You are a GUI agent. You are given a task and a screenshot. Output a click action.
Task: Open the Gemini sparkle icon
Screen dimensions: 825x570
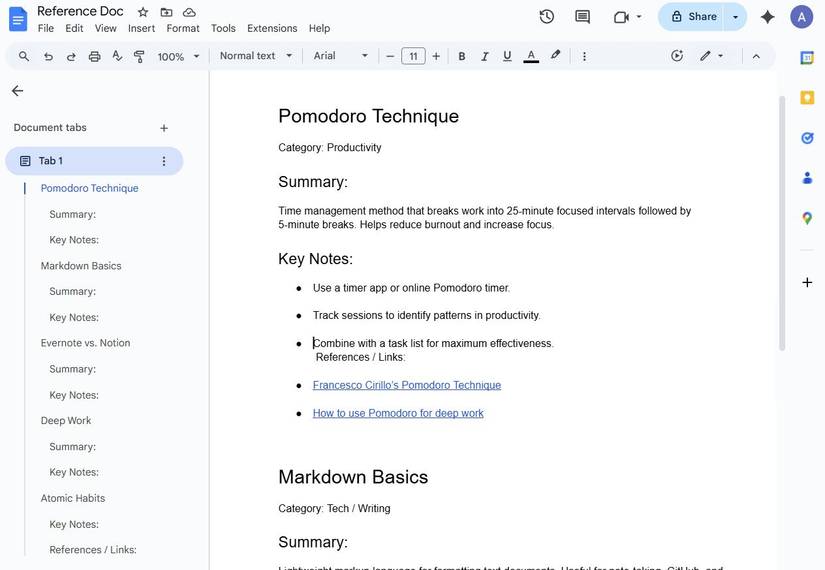click(767, 16)
